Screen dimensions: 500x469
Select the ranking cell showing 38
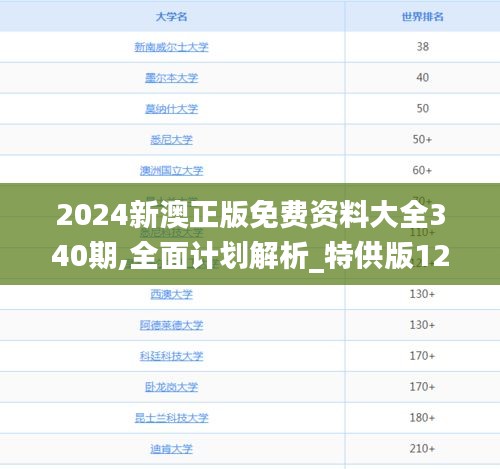coord(422,47)
